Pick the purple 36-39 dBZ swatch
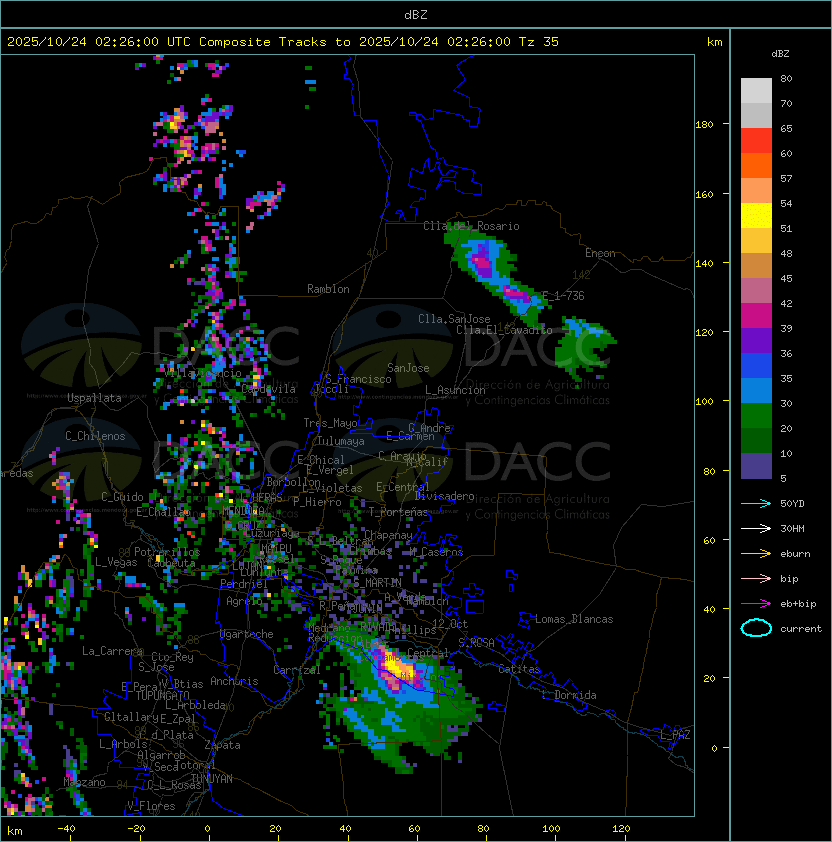The image size is (832, 842). click(x=756, y=340)
